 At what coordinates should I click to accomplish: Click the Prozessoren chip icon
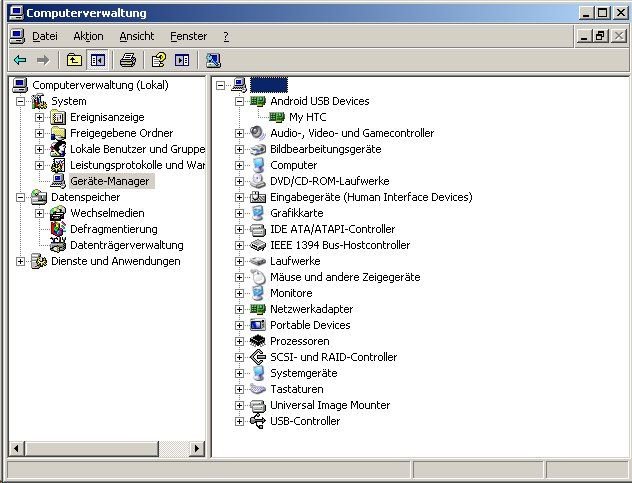coord(258,341)
